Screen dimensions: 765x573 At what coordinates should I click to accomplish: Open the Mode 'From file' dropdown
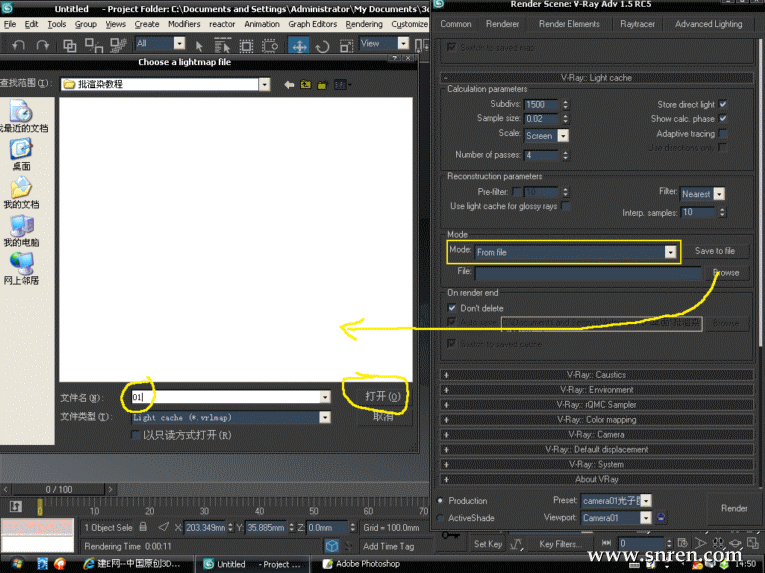(670, 252)
